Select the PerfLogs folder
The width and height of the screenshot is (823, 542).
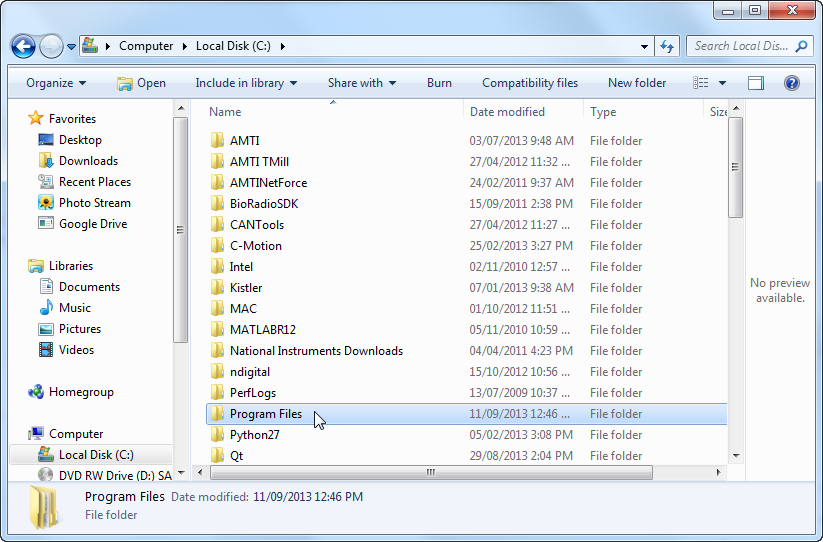point(467,392)
